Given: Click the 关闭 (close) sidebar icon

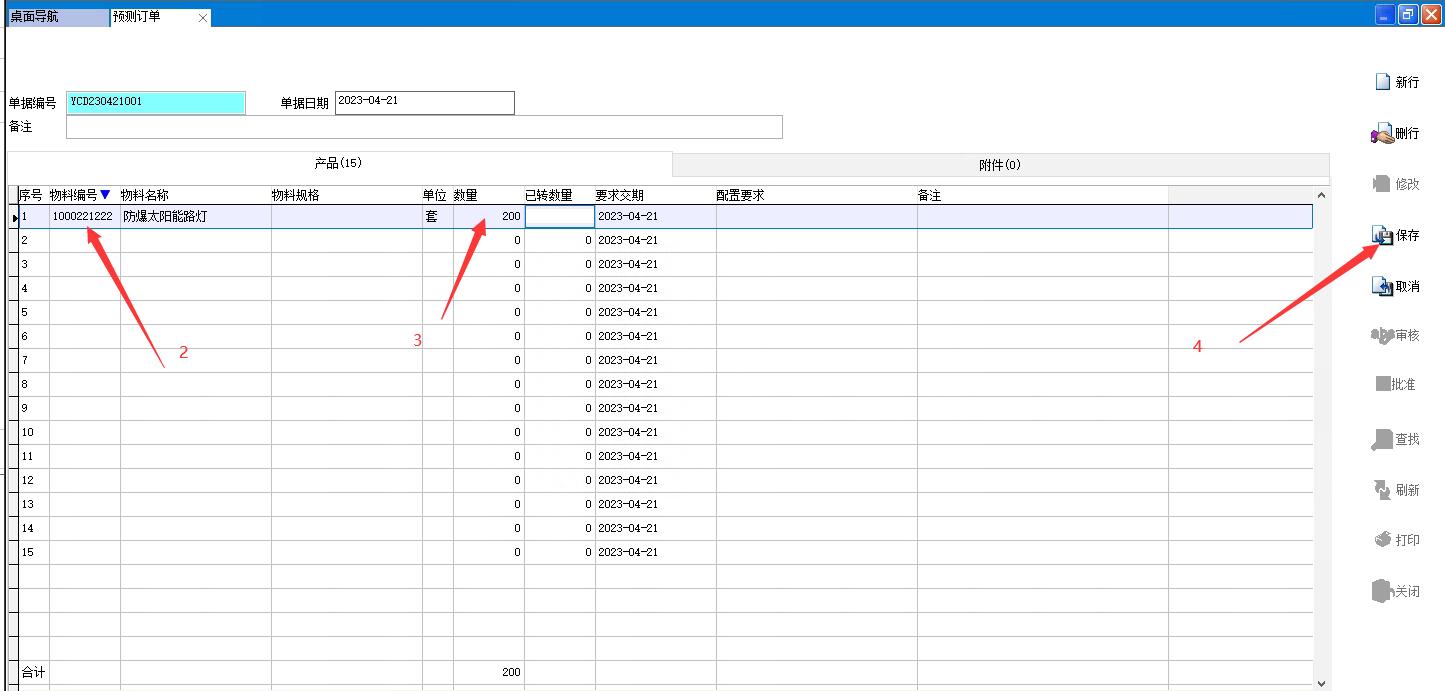Looking at the screenshot, I should [1382, 591].
